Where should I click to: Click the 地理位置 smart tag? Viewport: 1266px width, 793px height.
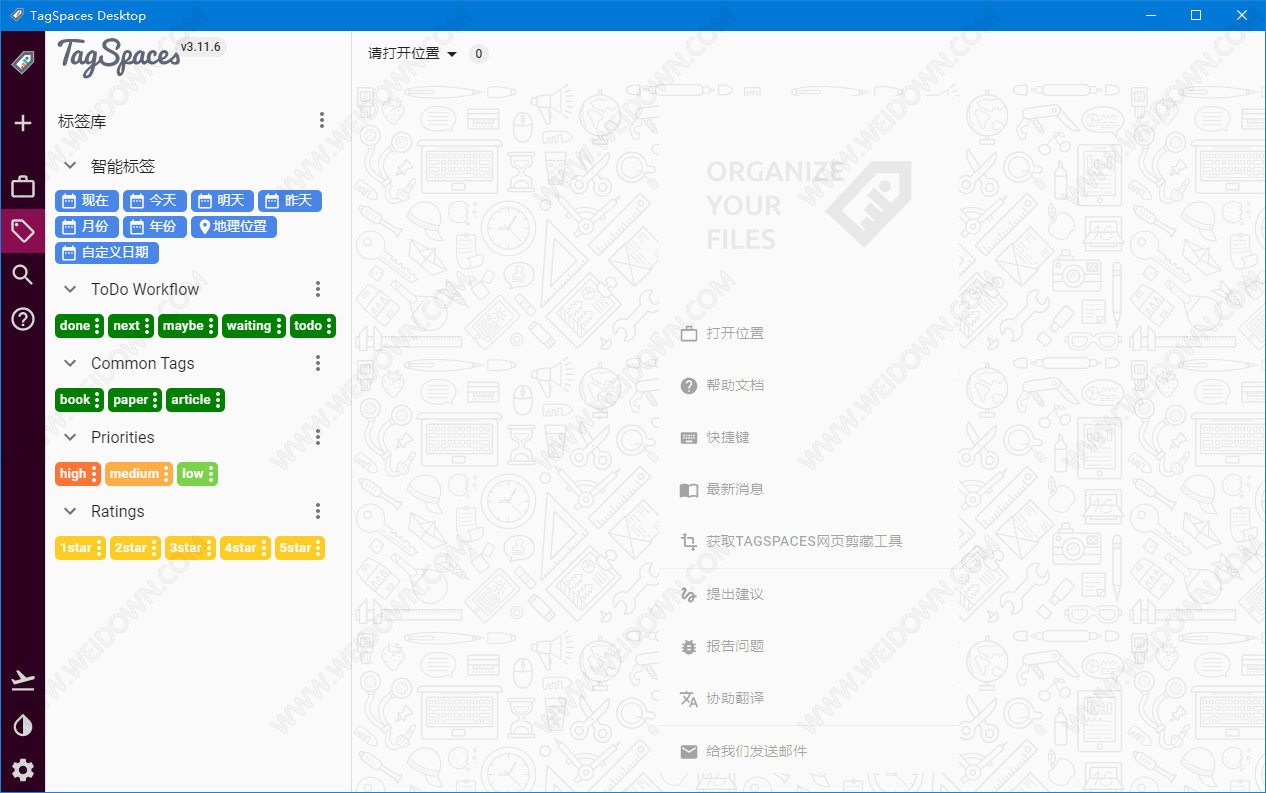pos(234,226)
